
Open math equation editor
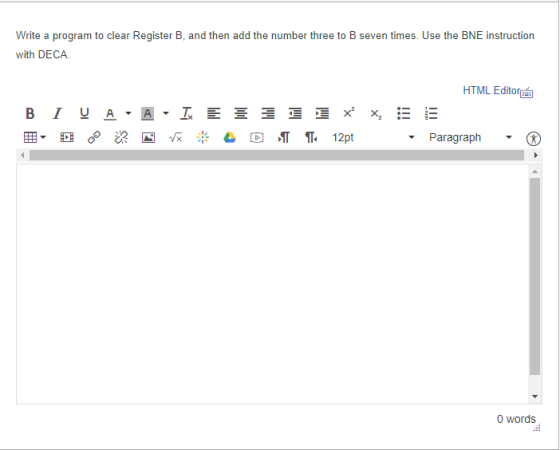click(x=175, y=138)
